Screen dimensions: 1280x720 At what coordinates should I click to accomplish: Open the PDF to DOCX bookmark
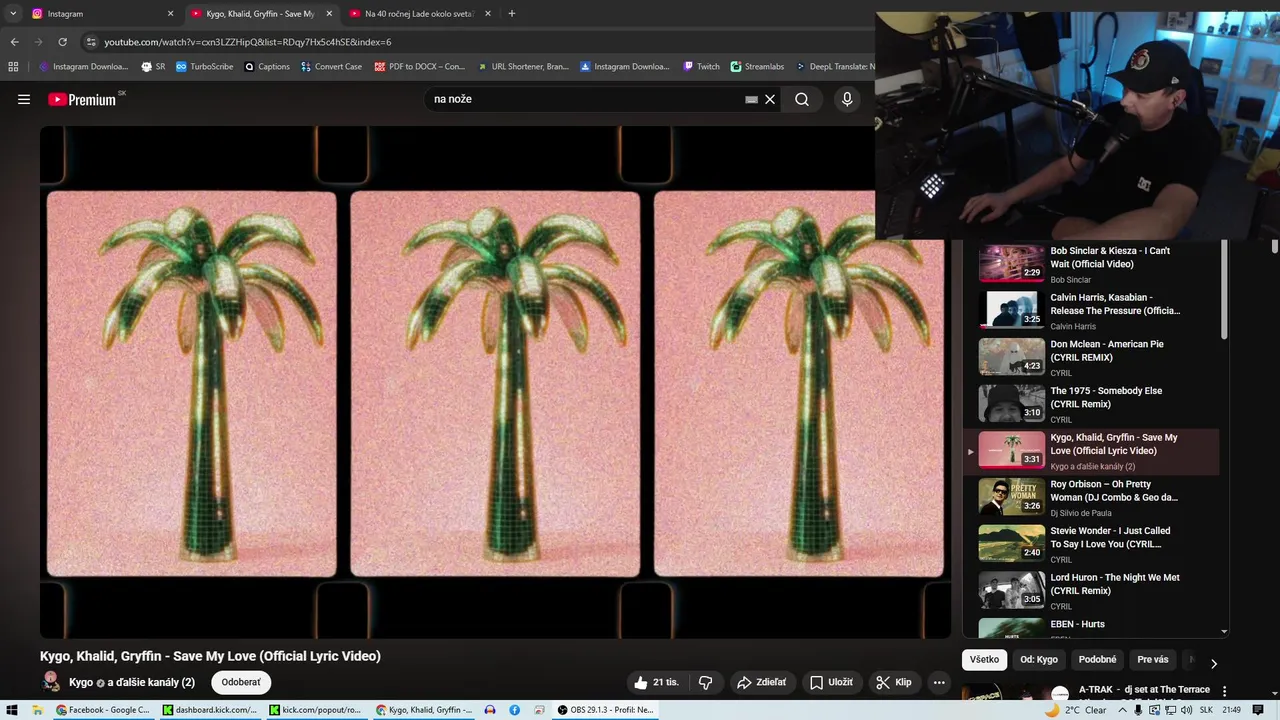pos(420,67)
